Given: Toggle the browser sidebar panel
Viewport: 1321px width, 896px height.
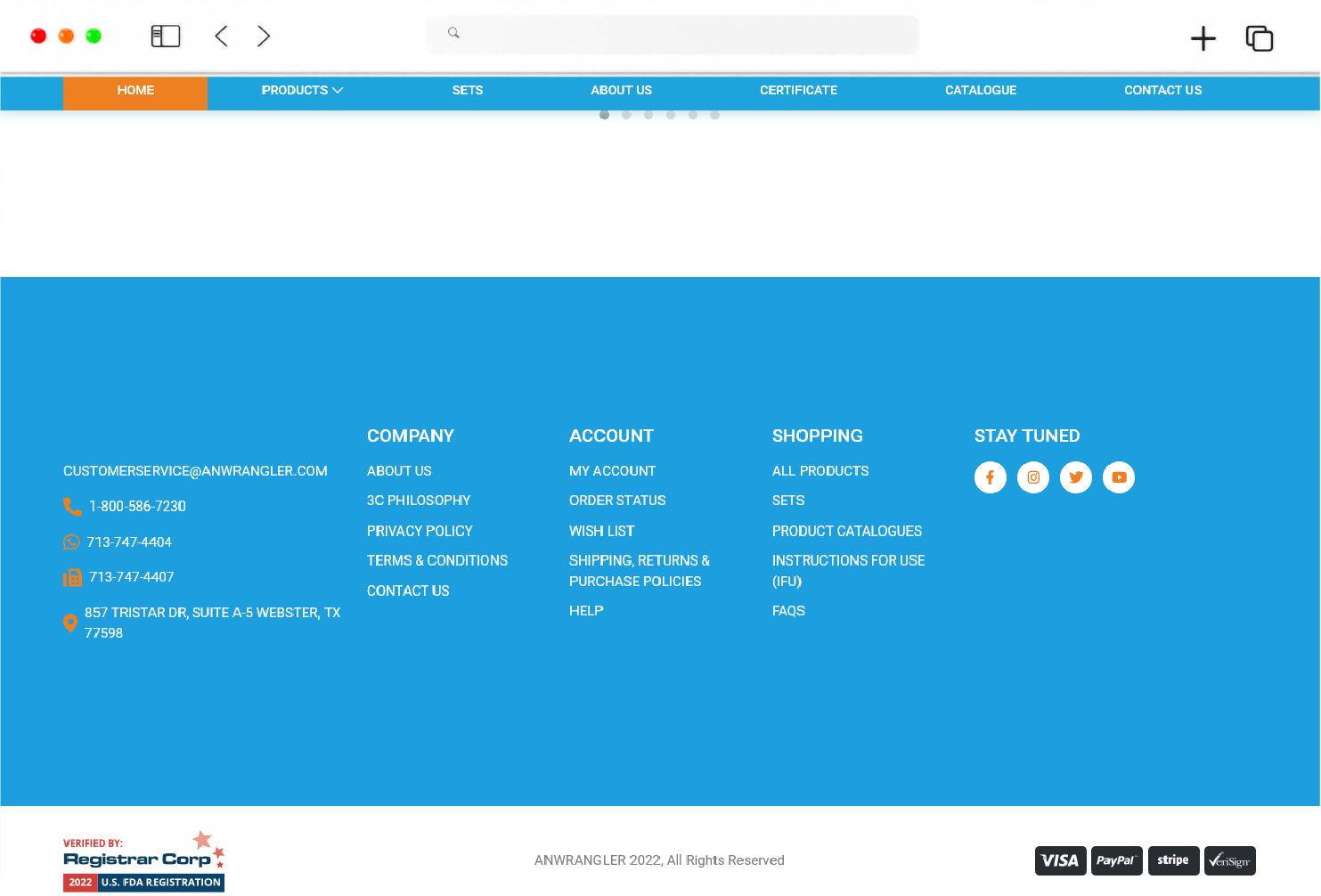Looking at the screenshot, I should point(166,37).
